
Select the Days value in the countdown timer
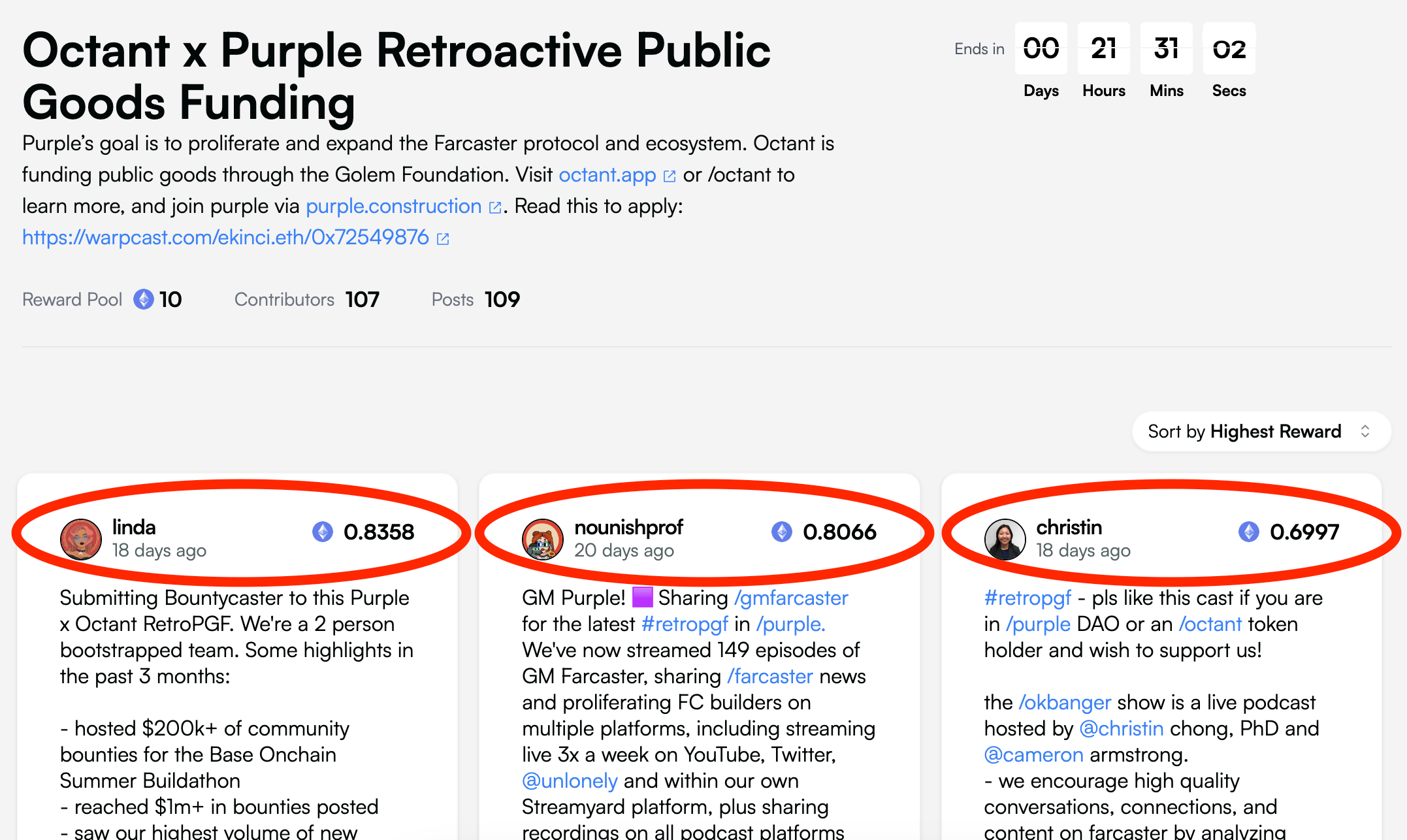pyautogui.click(x=1041, y=48)
